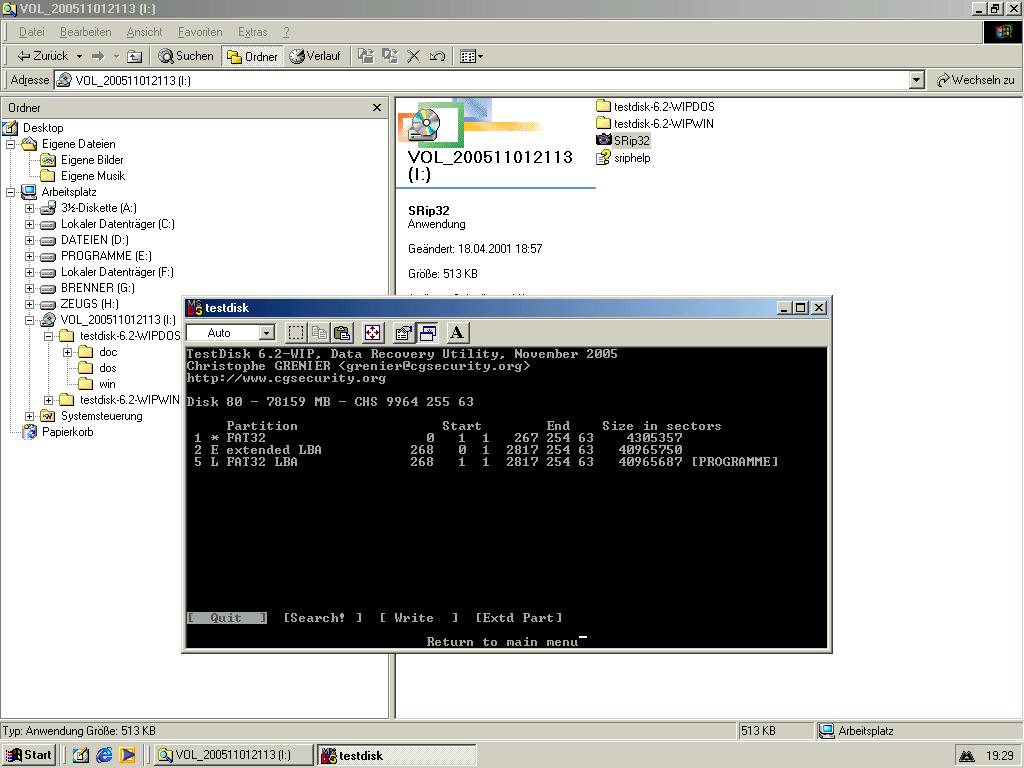This screenshot has width=1024, height=768.
Task: Select the Extd Part option in testdisk
Action: click(x=519, y=618)
